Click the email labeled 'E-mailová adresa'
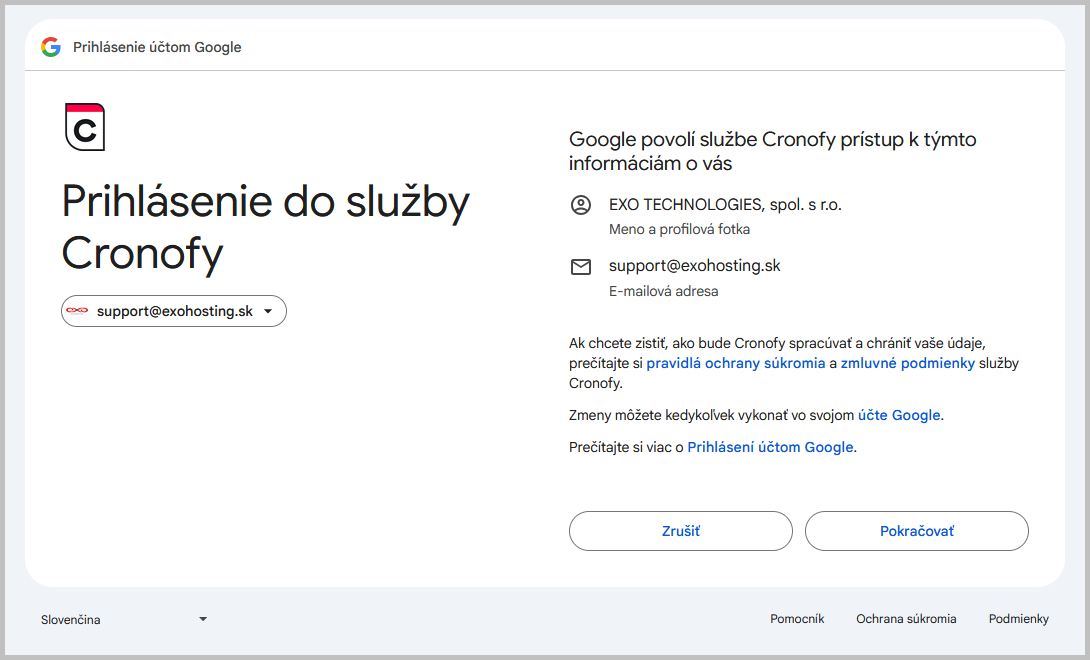Image resolution: width=1090 pixels, height=660 pixels. pyautogui.click(x=694, y=266)
